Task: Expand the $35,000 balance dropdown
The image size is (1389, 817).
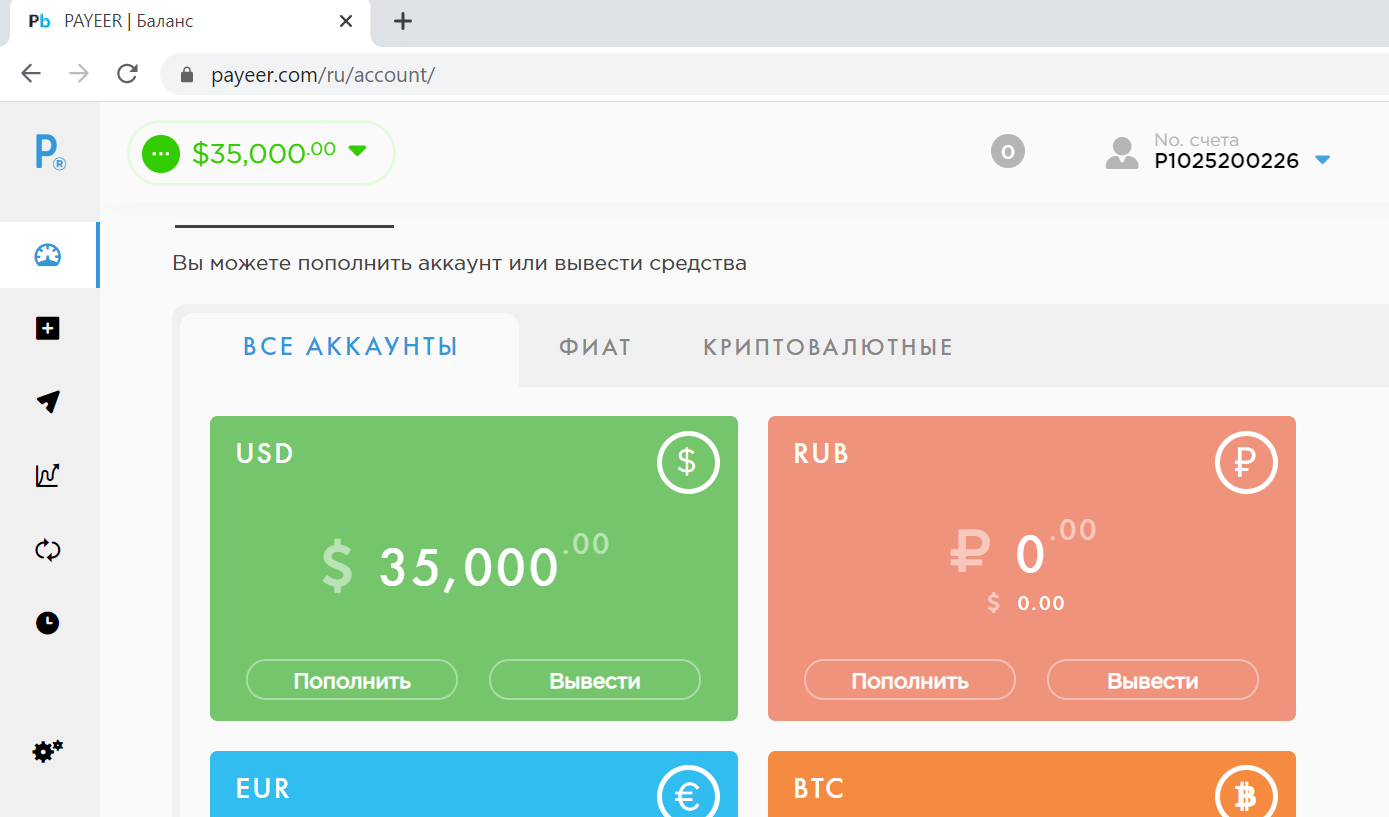Action: [x=357, y=151]
